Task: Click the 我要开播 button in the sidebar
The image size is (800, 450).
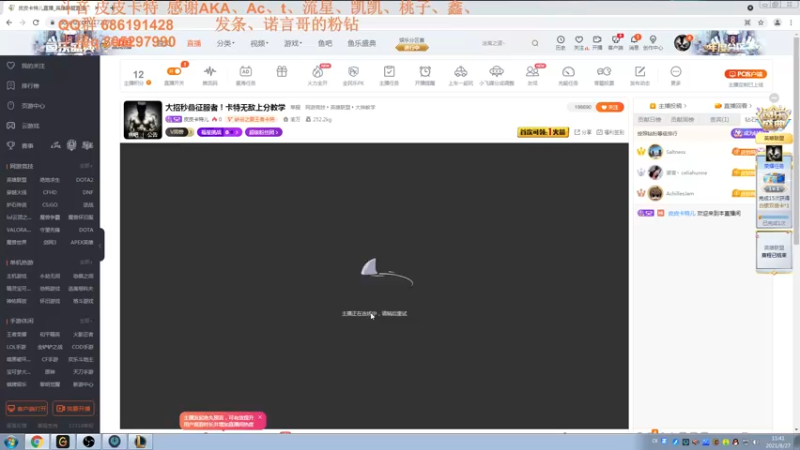Action: point(73,408)
